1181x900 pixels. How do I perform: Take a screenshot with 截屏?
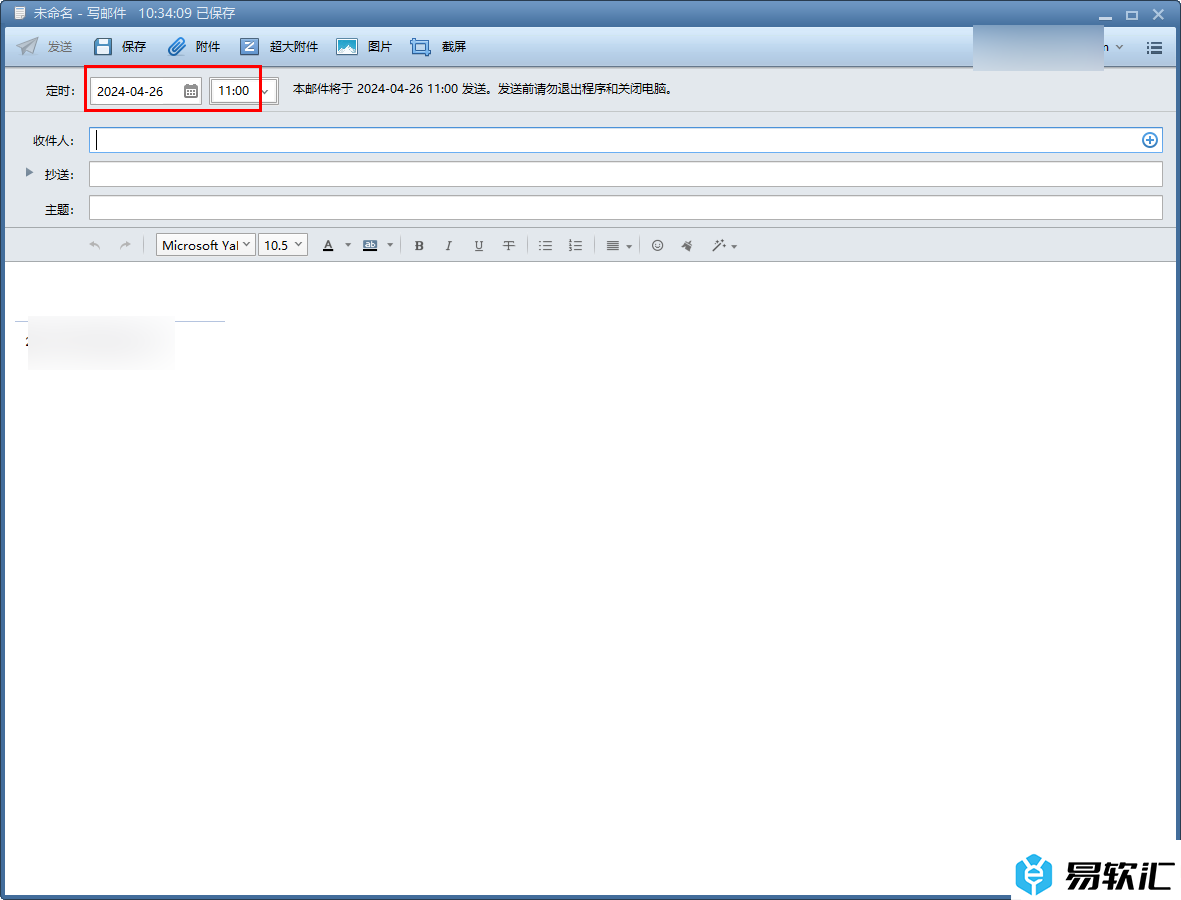[438, 47]
